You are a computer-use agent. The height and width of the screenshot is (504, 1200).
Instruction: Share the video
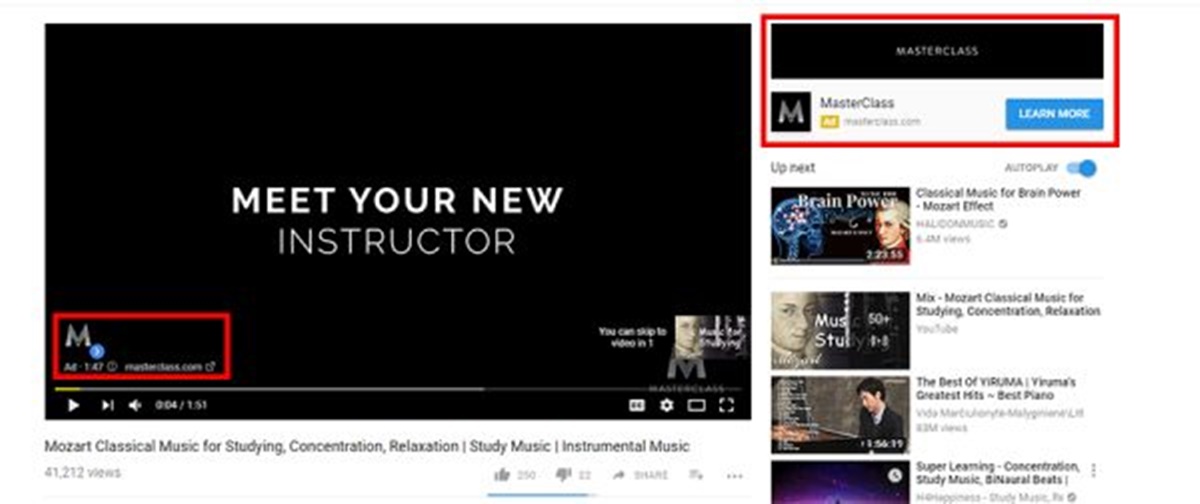[x=641, y=475]
